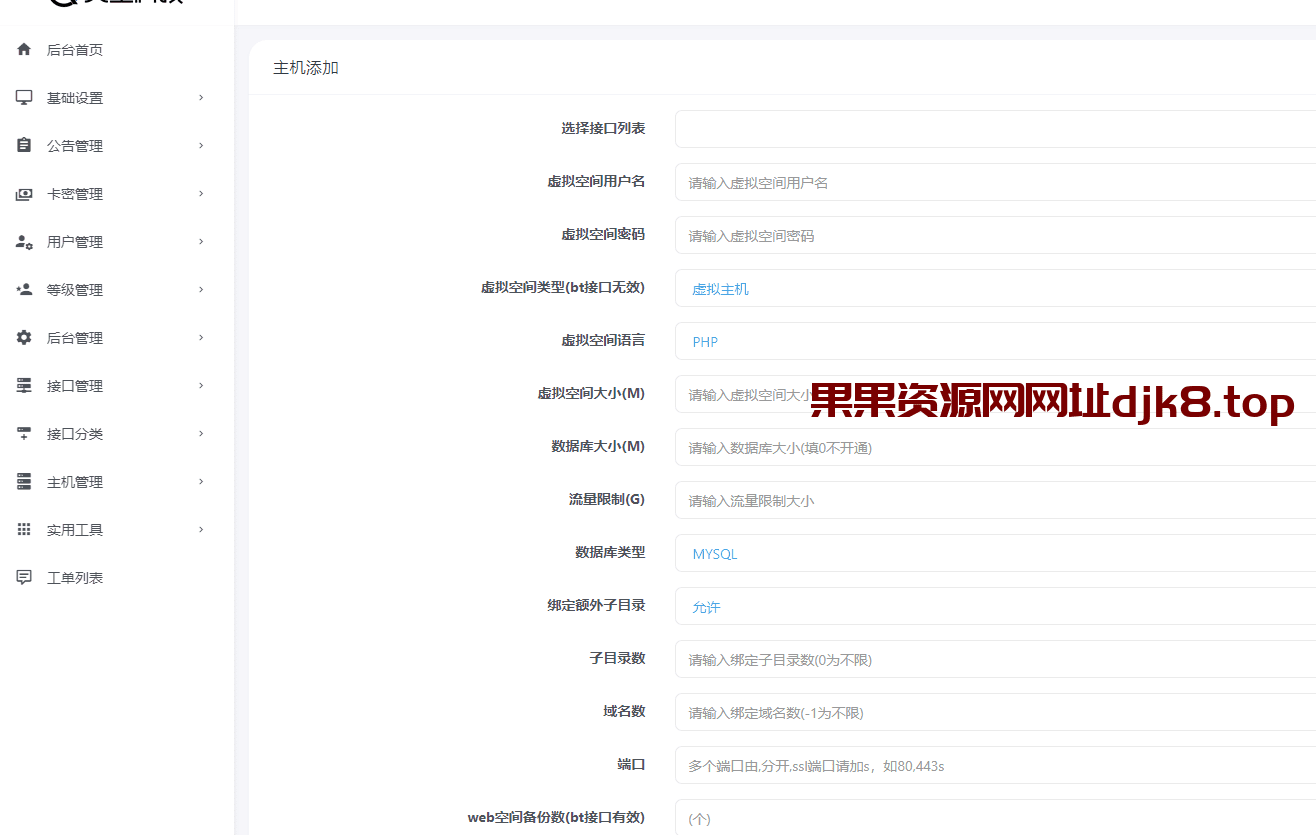Screen dimensions: 1316x835
Task: Click the document icon next to 公告管理
Action: pos(23,145)
